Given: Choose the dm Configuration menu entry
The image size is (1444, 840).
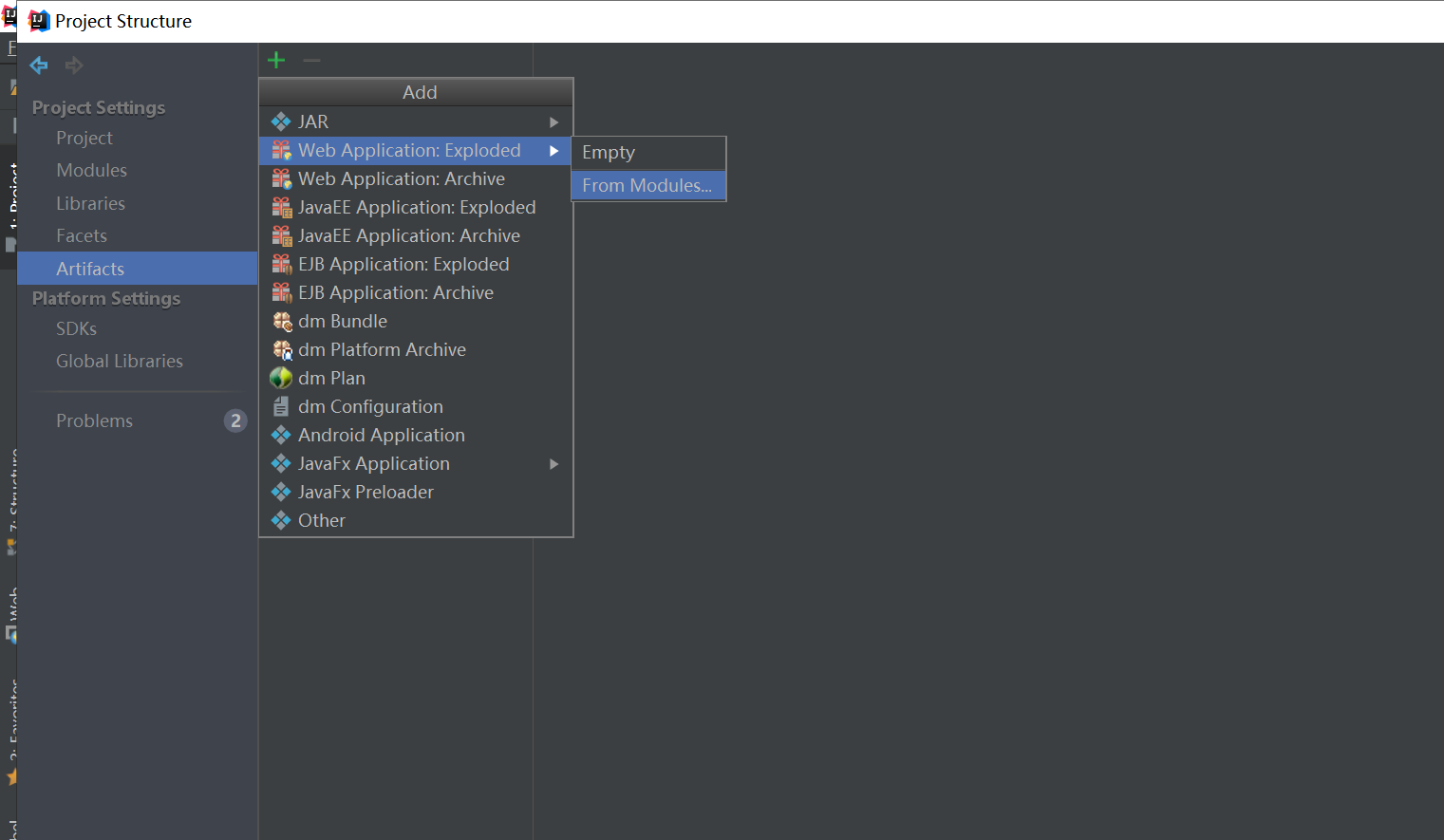Looking at the screenshot, I should coord(416,406).
